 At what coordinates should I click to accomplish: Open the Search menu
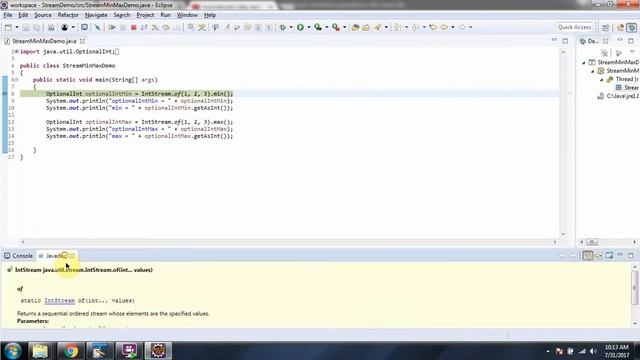[122, 15]
